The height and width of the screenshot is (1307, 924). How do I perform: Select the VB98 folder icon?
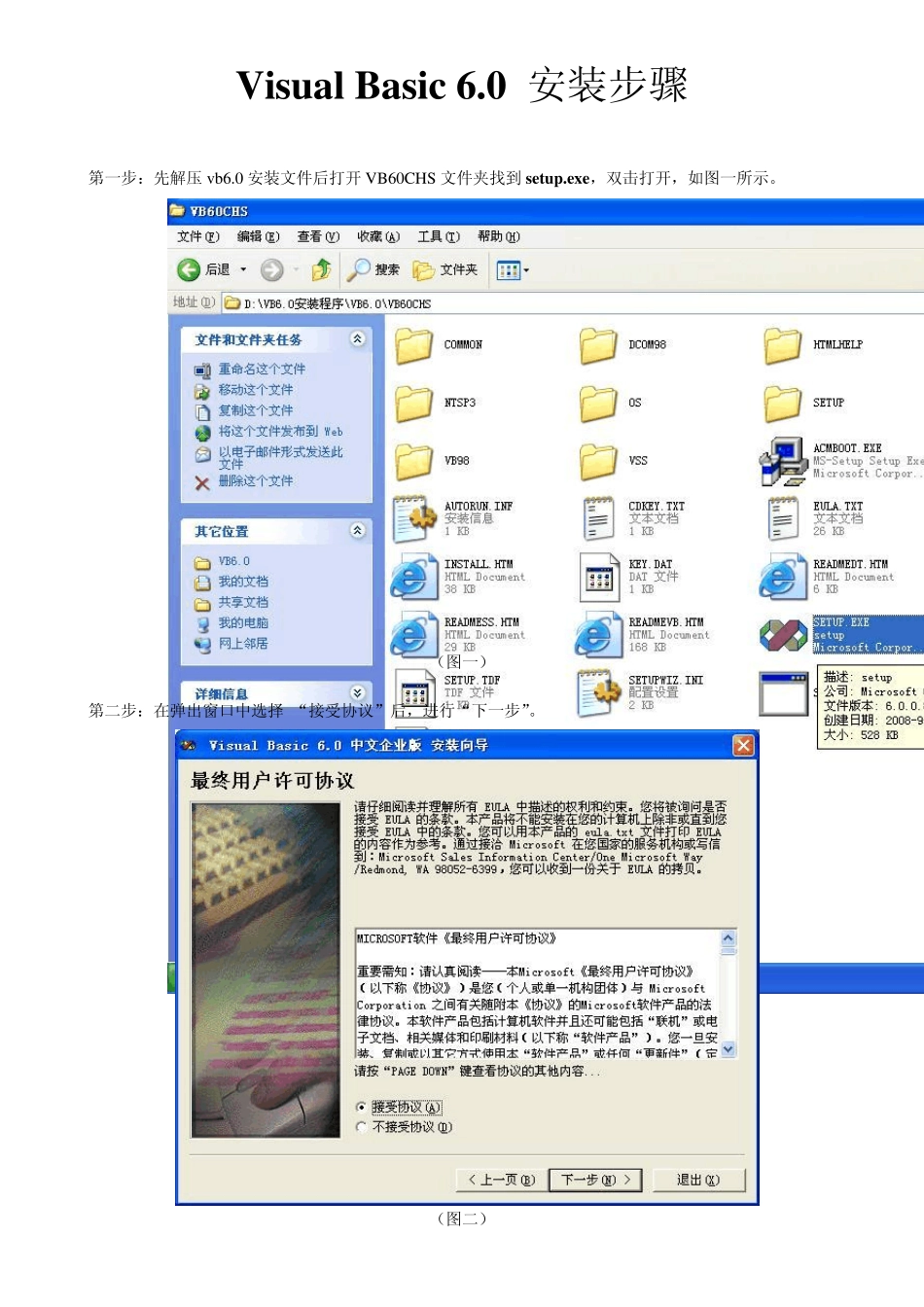413,461
